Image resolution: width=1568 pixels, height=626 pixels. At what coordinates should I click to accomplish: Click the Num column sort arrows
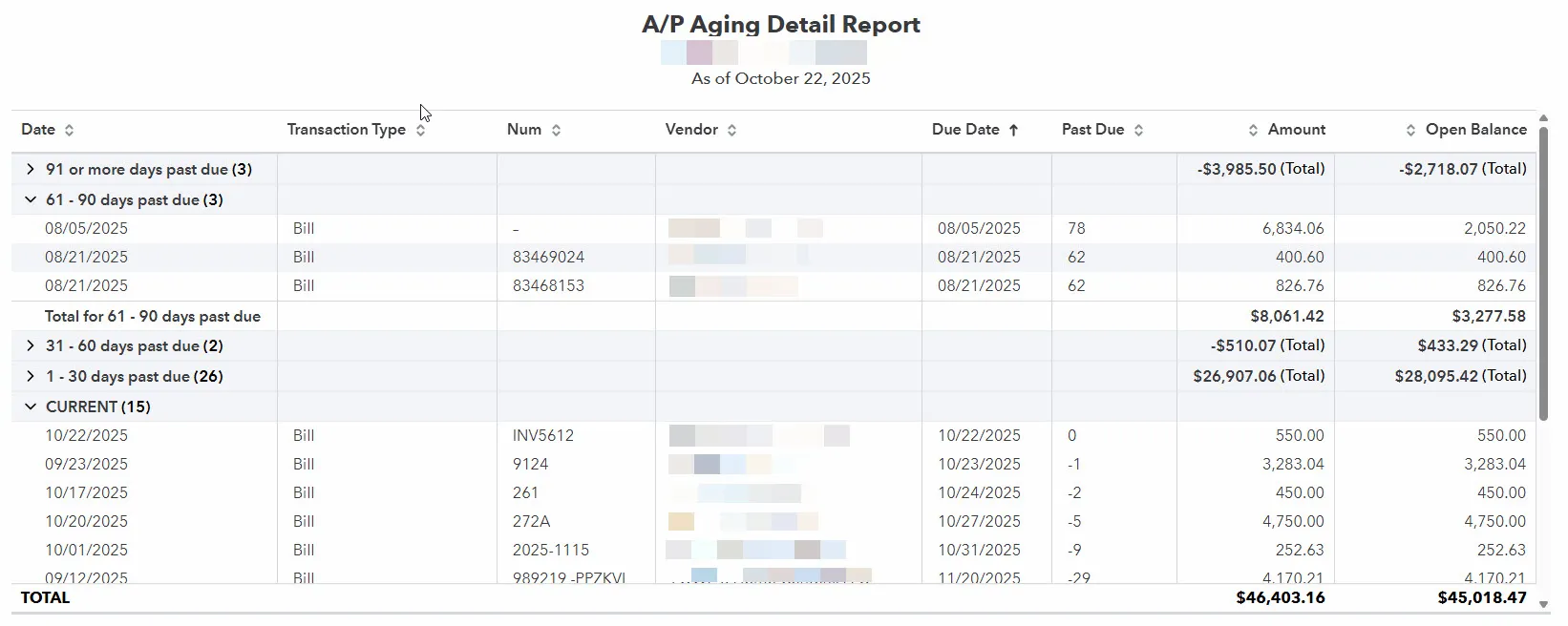pyautogui.click(x=556, y=130)
